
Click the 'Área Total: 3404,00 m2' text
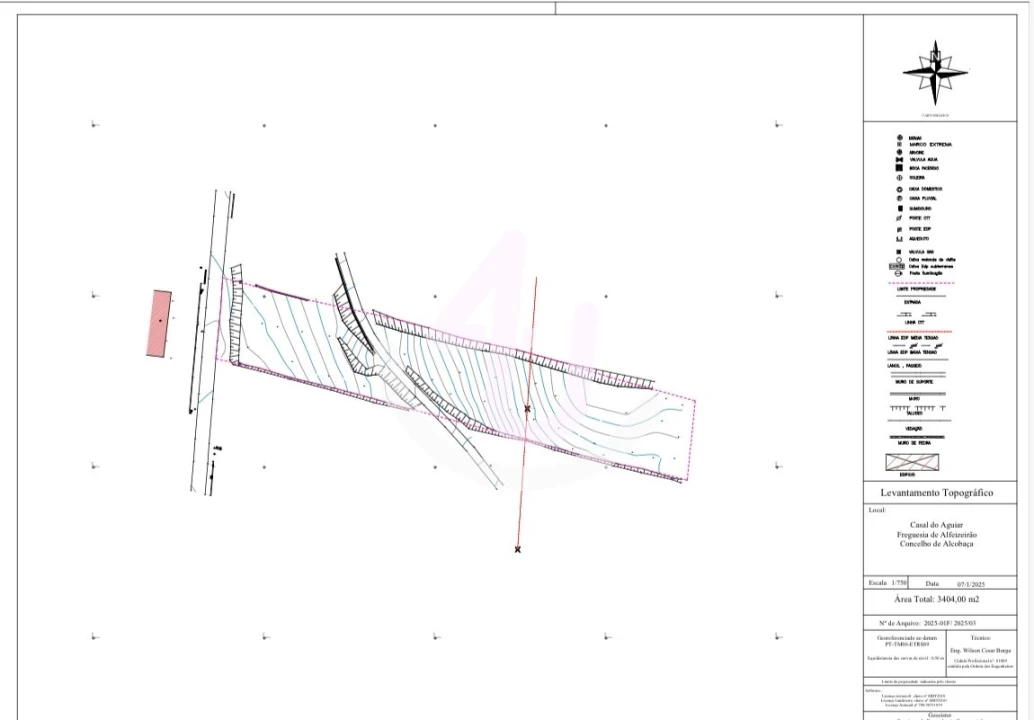[936, 599]
